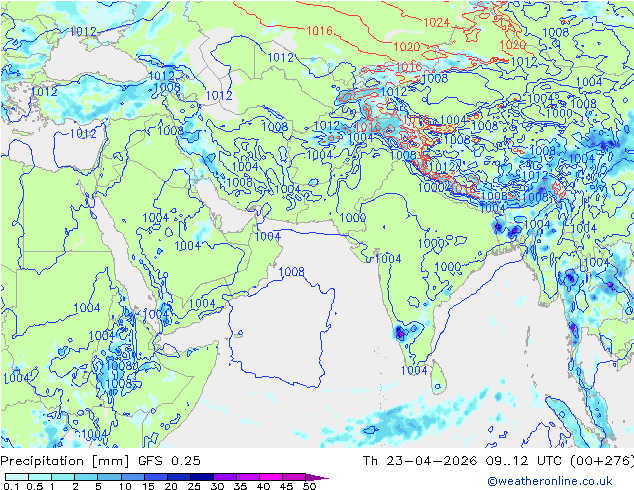This screenshot has height=490, width=634.
Task: Click the '50' legend value
Action: pyautogui.click(x=309, y=486)
